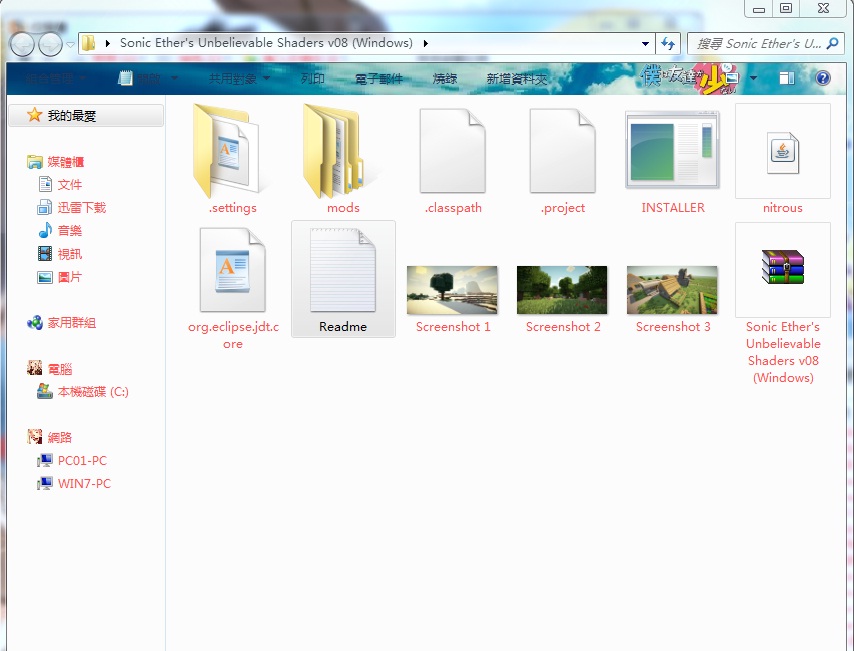854x651 pixels.
Task: Click 燒錄 in the toolbar
Action: click(x=445, y=78)
